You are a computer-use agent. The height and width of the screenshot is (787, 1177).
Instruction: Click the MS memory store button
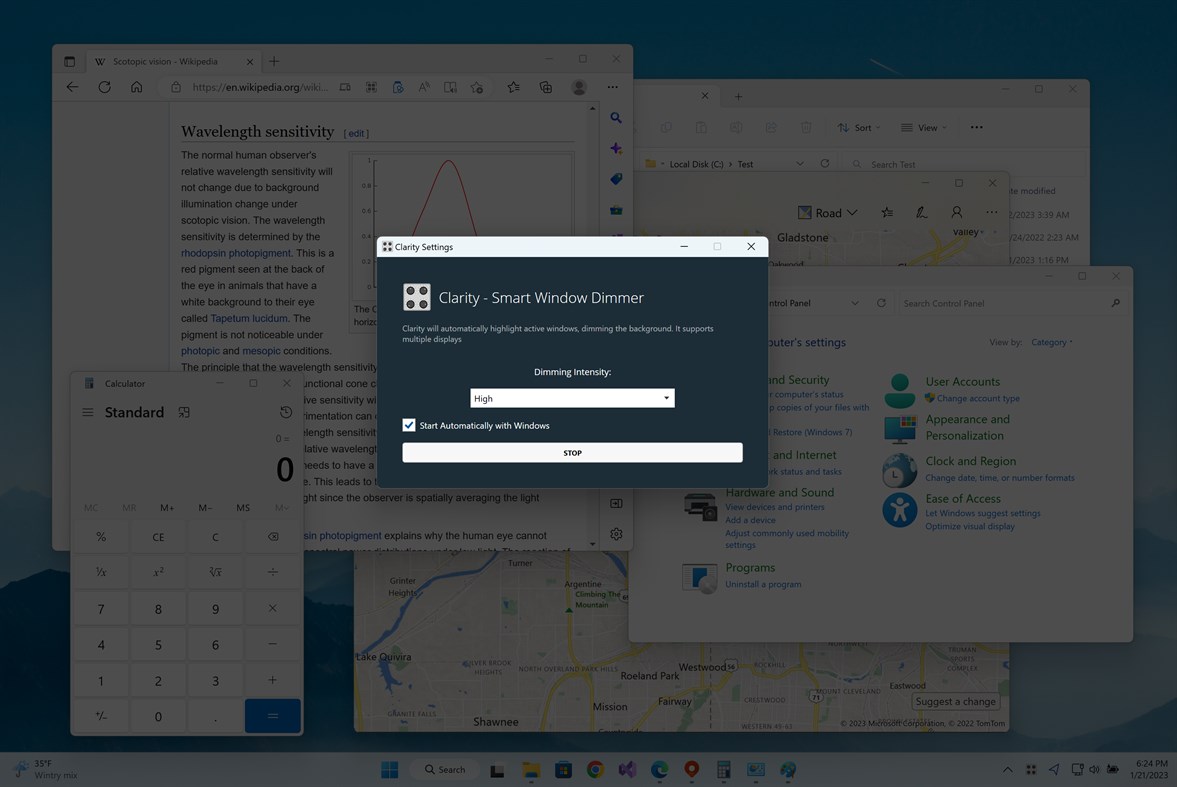[243, 508]
